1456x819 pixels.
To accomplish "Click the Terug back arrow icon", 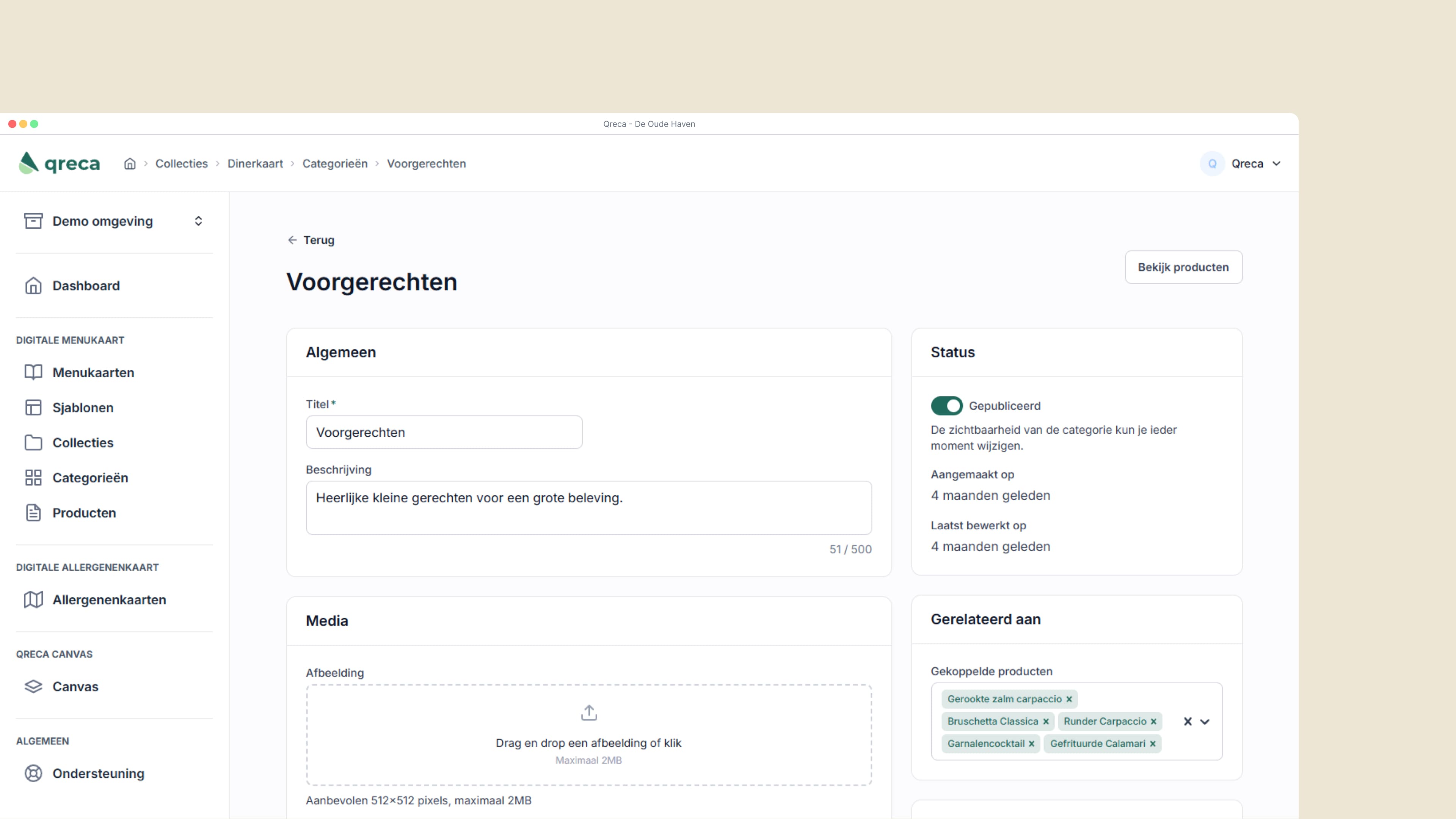I will coord(292,240).
